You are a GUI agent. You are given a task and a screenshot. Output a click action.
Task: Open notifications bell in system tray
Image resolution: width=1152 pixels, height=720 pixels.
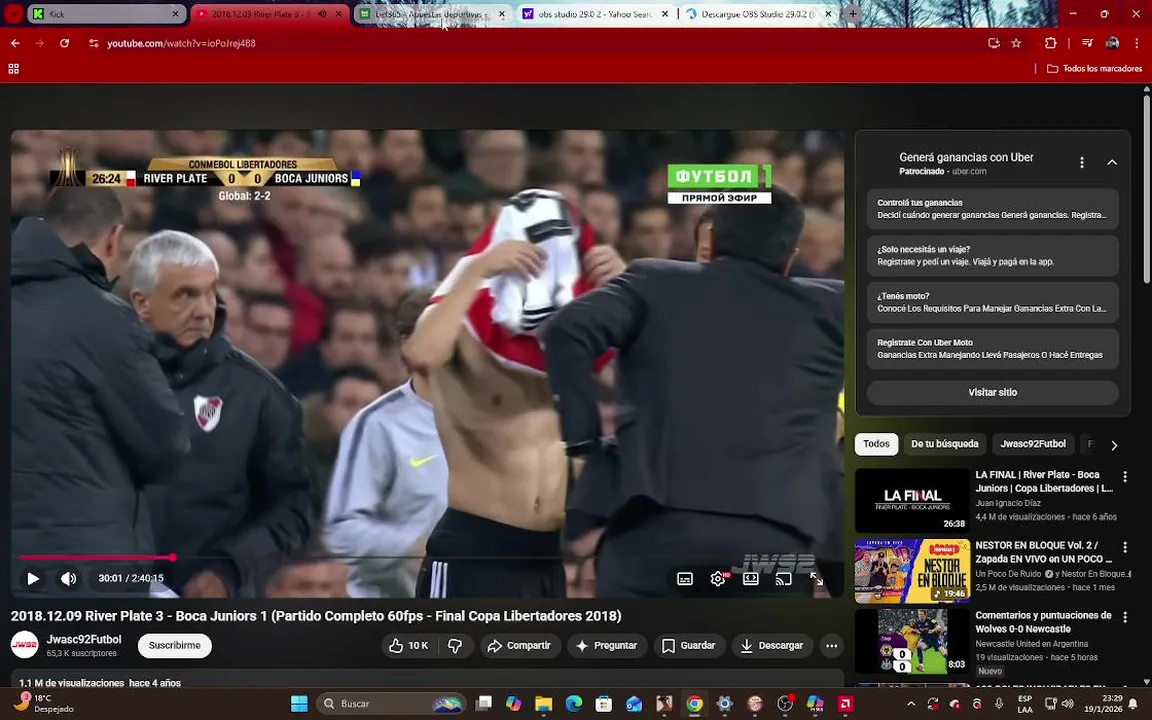point(1133,704)
